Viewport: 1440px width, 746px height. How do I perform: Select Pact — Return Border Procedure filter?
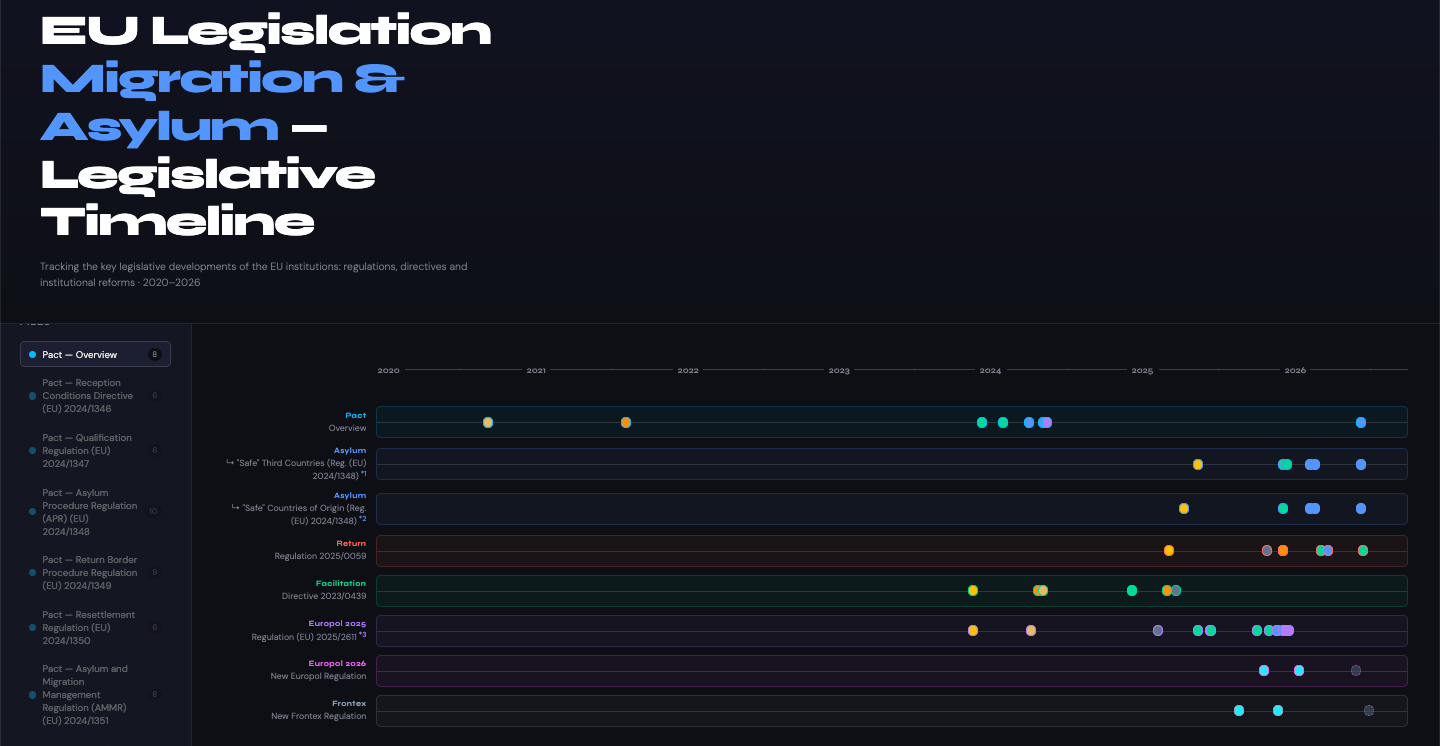click(x=95, y=573)
